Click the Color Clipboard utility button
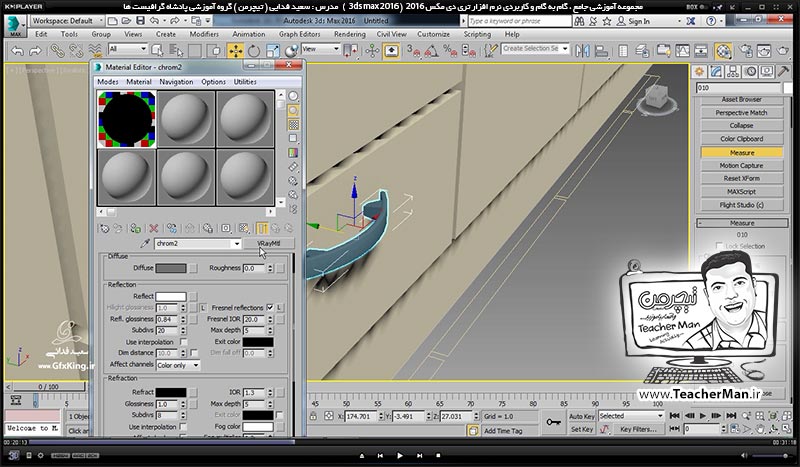Viewport: 800px width, 467px height. point(741,139)
